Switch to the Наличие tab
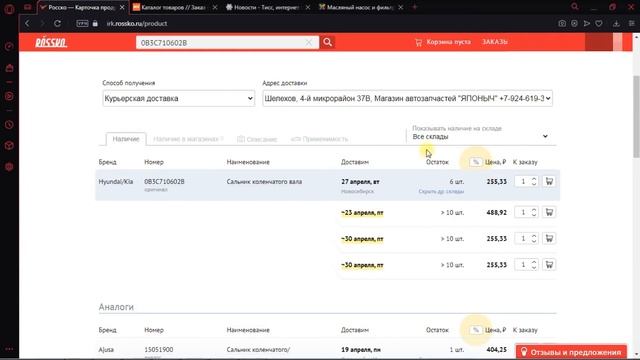This screenshot has width=640, height=360. (x=126, y=139)
